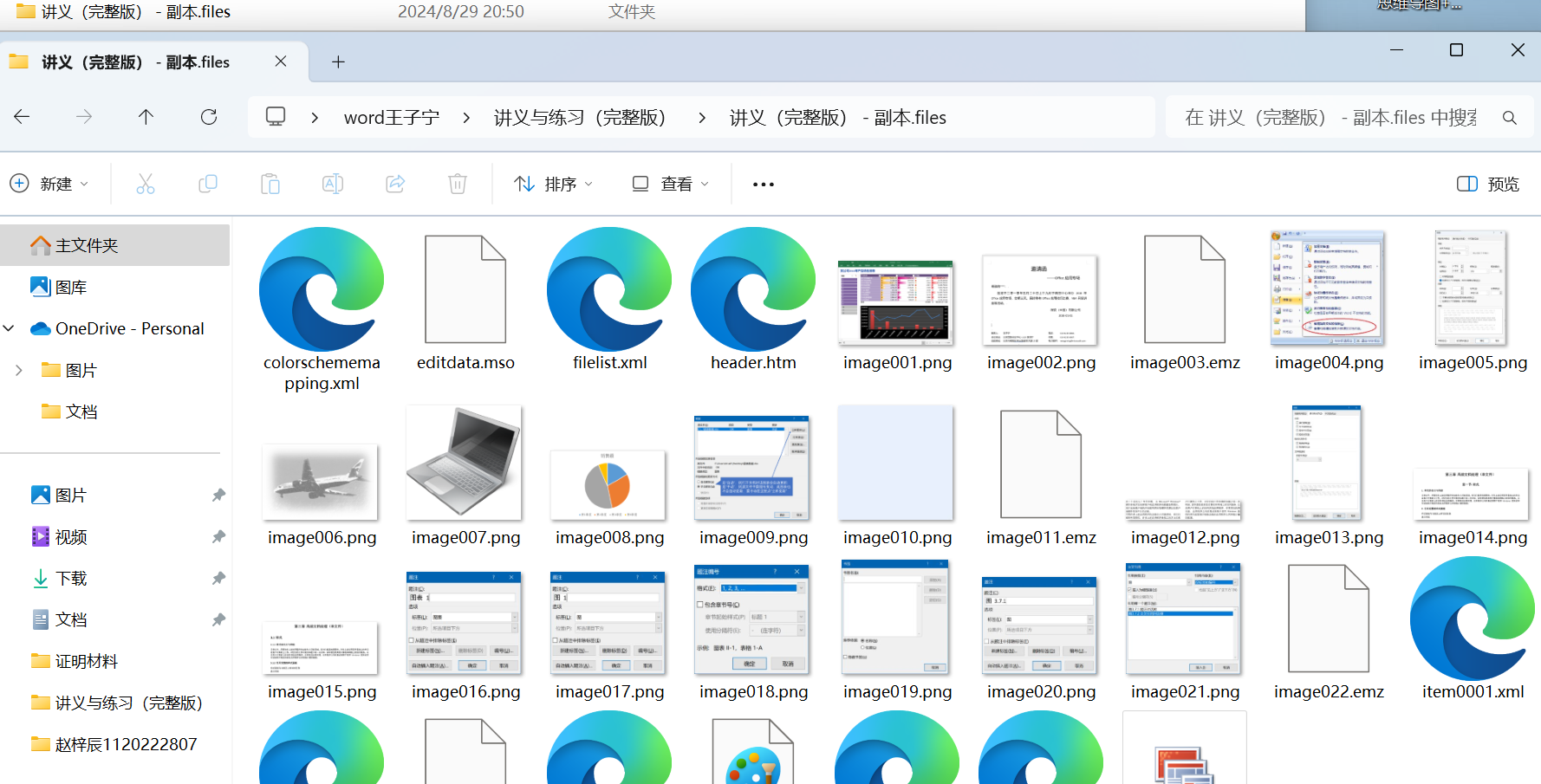Select the filelist.xml Edge icon
Screen dimensions: 1541x784
[x=609, y=289]
